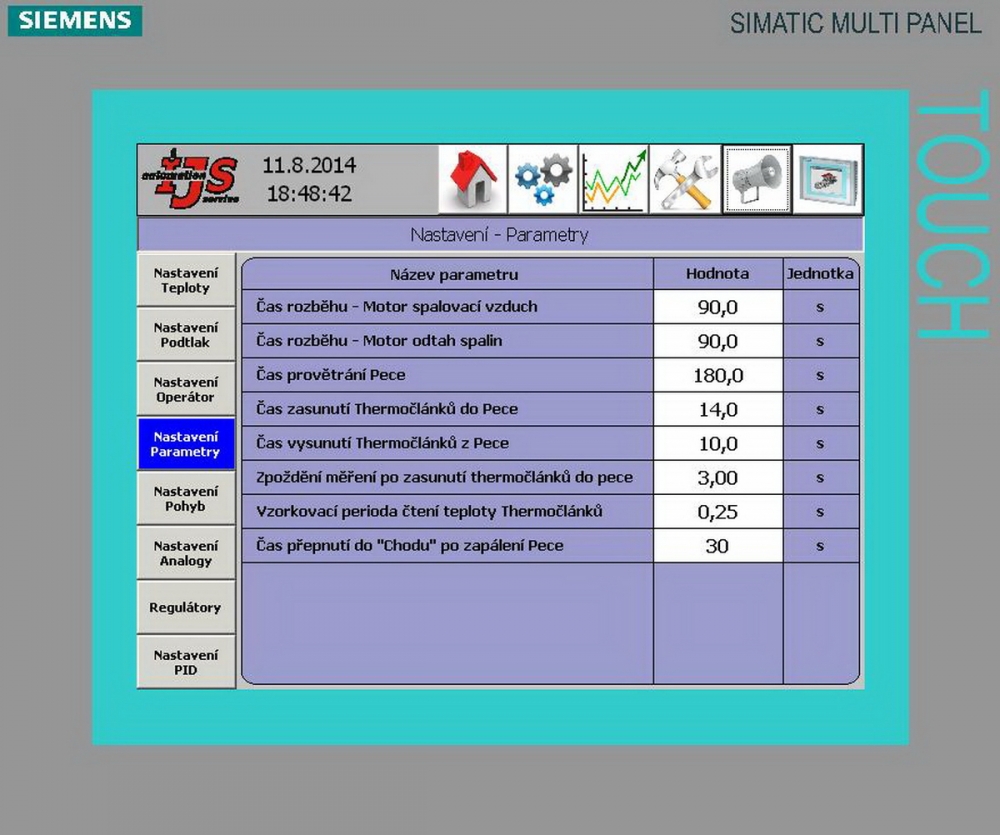
Task: Select the highlighted Nastavení Parametry tab
Action: tap(186, 444)
